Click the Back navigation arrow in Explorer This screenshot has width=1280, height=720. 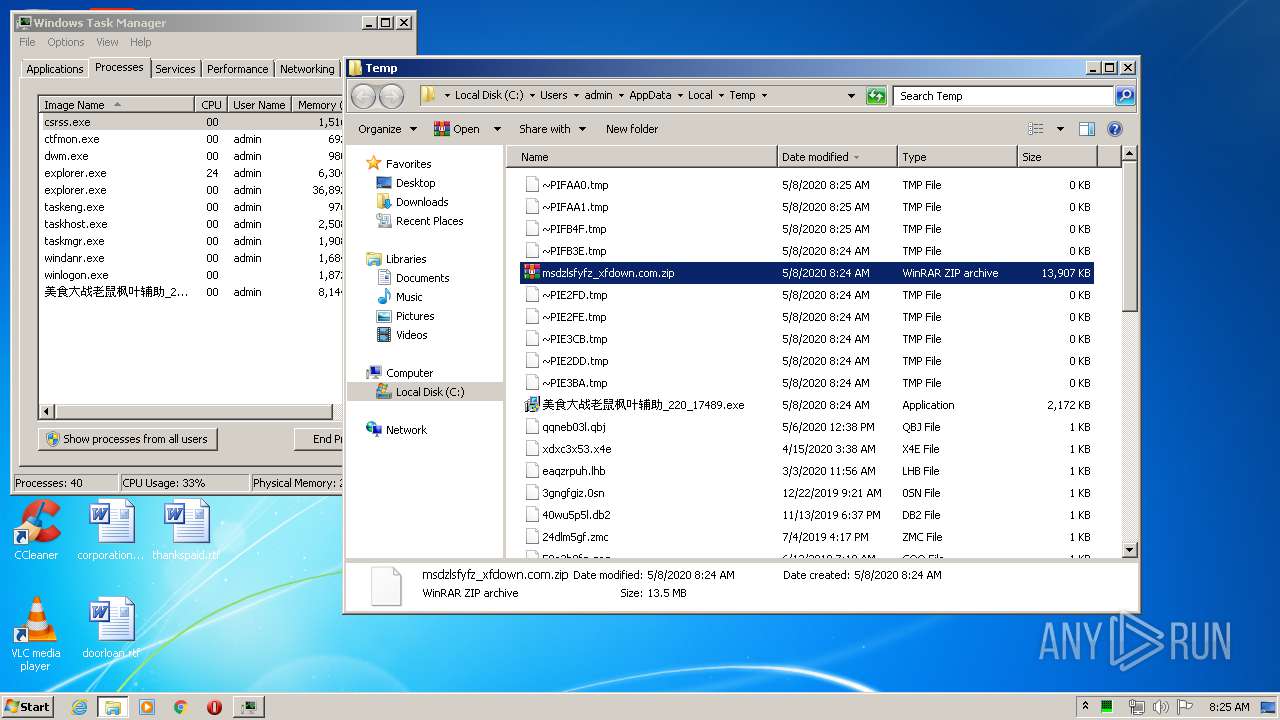click(x=363, y=96)
